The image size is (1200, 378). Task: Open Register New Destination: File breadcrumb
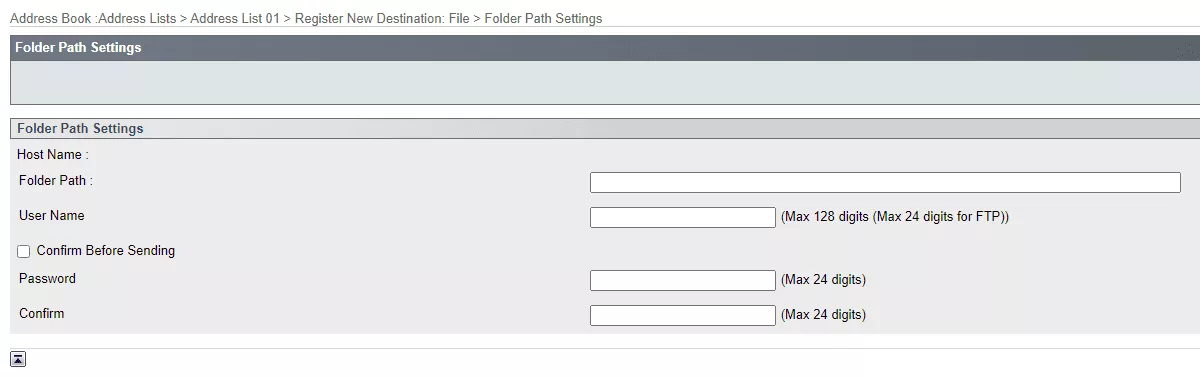[x=381, y=19]
